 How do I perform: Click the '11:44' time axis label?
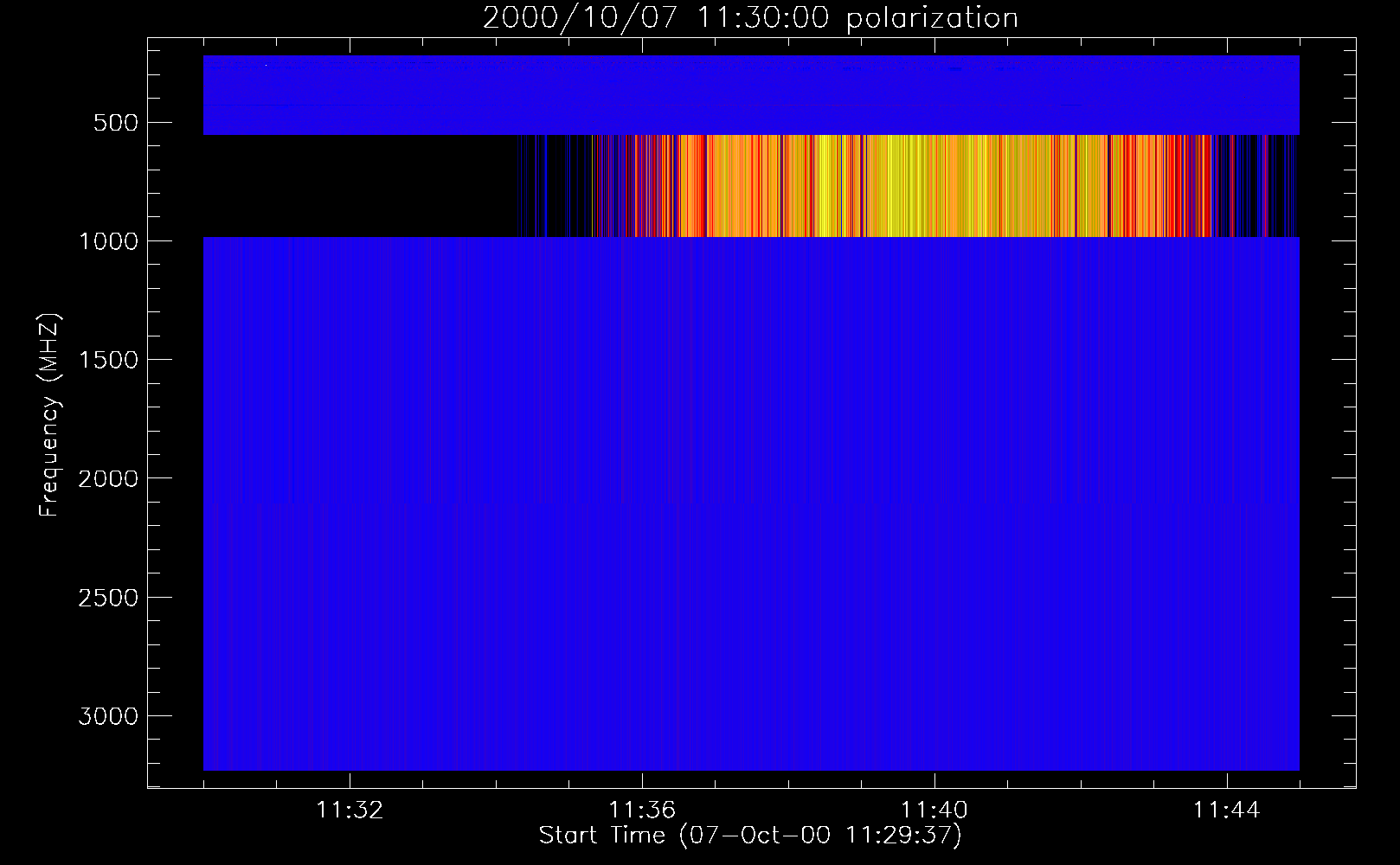pyautogui.click(x=1227, y=811)
